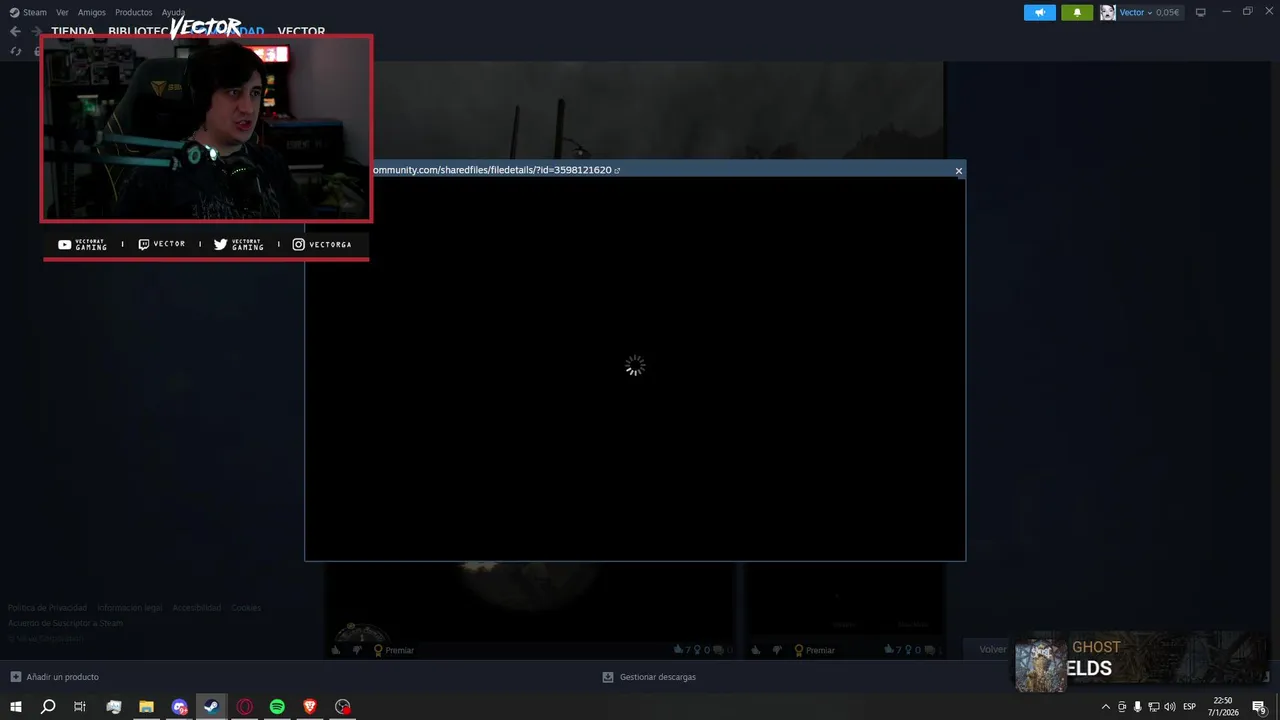The image size is (1280, 720).
Task: Open Task View on taskbar
Action: (80, 707)
